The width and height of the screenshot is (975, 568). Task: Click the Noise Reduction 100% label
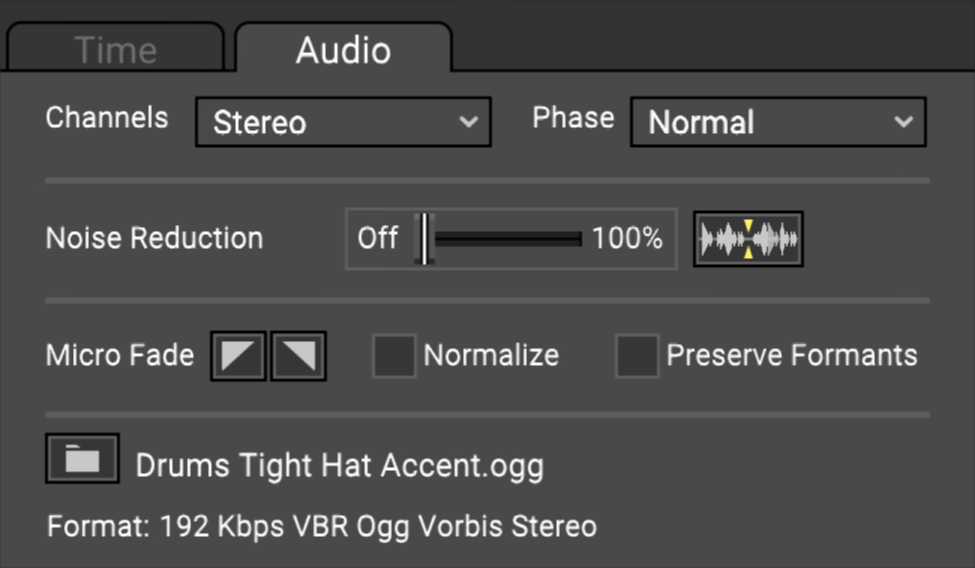(627, 239)
